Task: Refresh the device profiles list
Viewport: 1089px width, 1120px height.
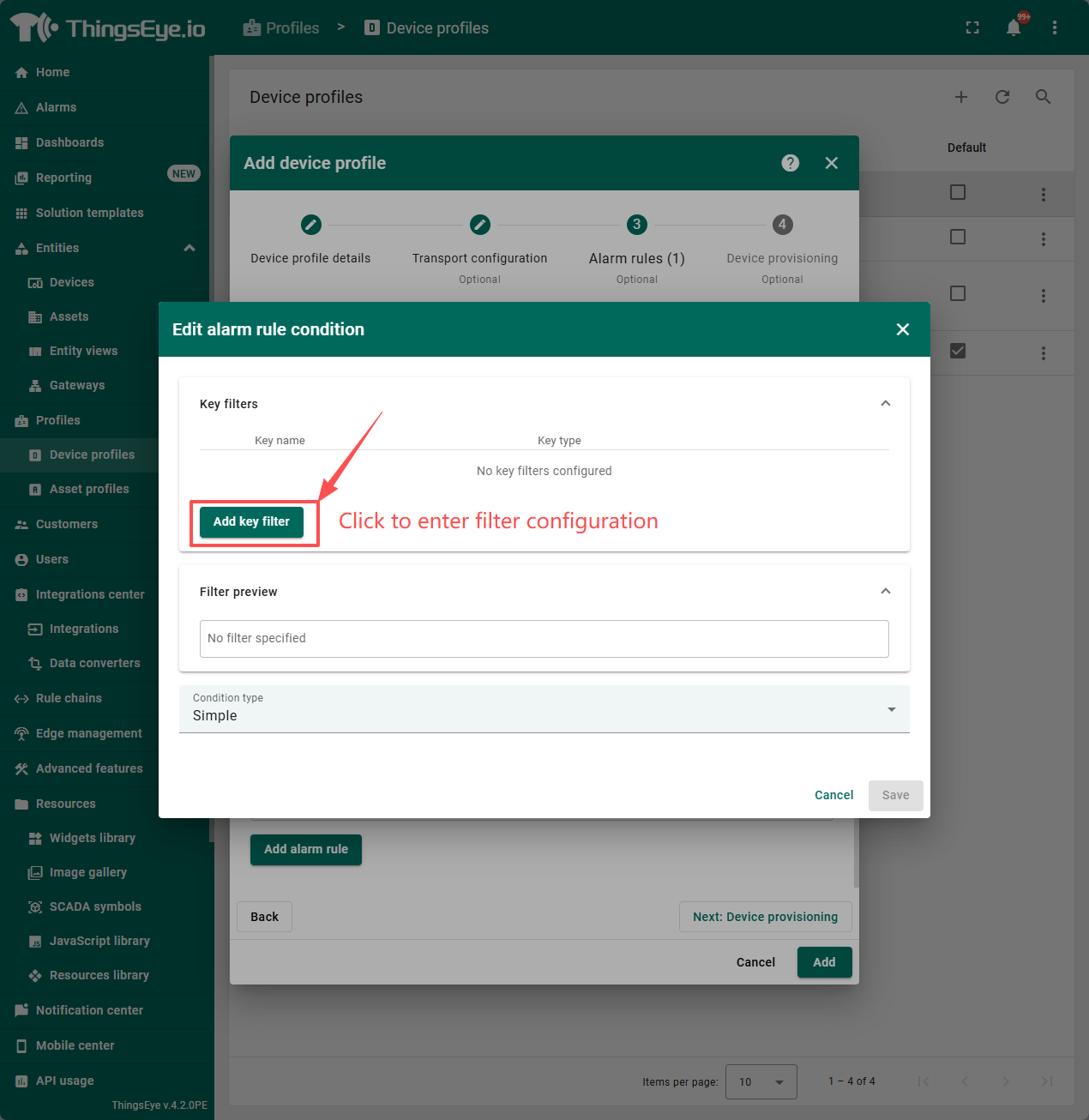Action: tap(1002, 97)
